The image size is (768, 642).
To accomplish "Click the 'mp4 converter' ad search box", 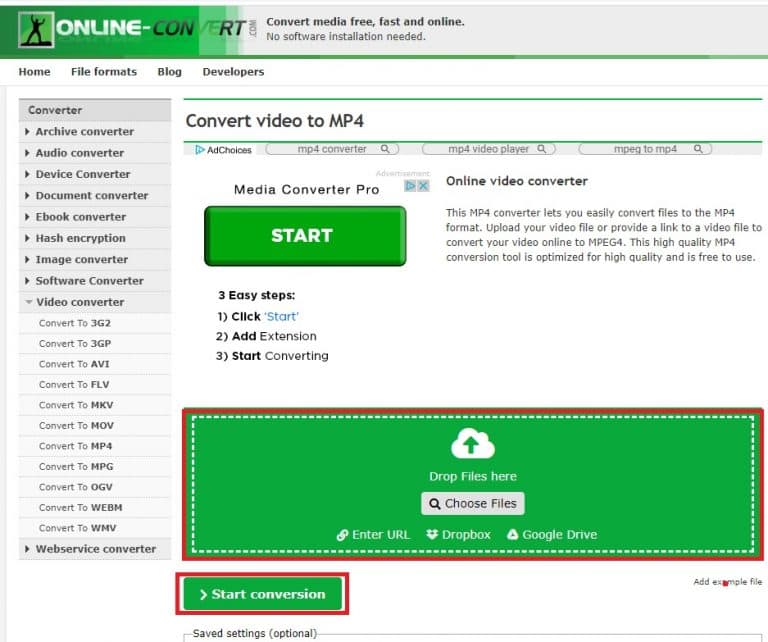I will [333, 149].
